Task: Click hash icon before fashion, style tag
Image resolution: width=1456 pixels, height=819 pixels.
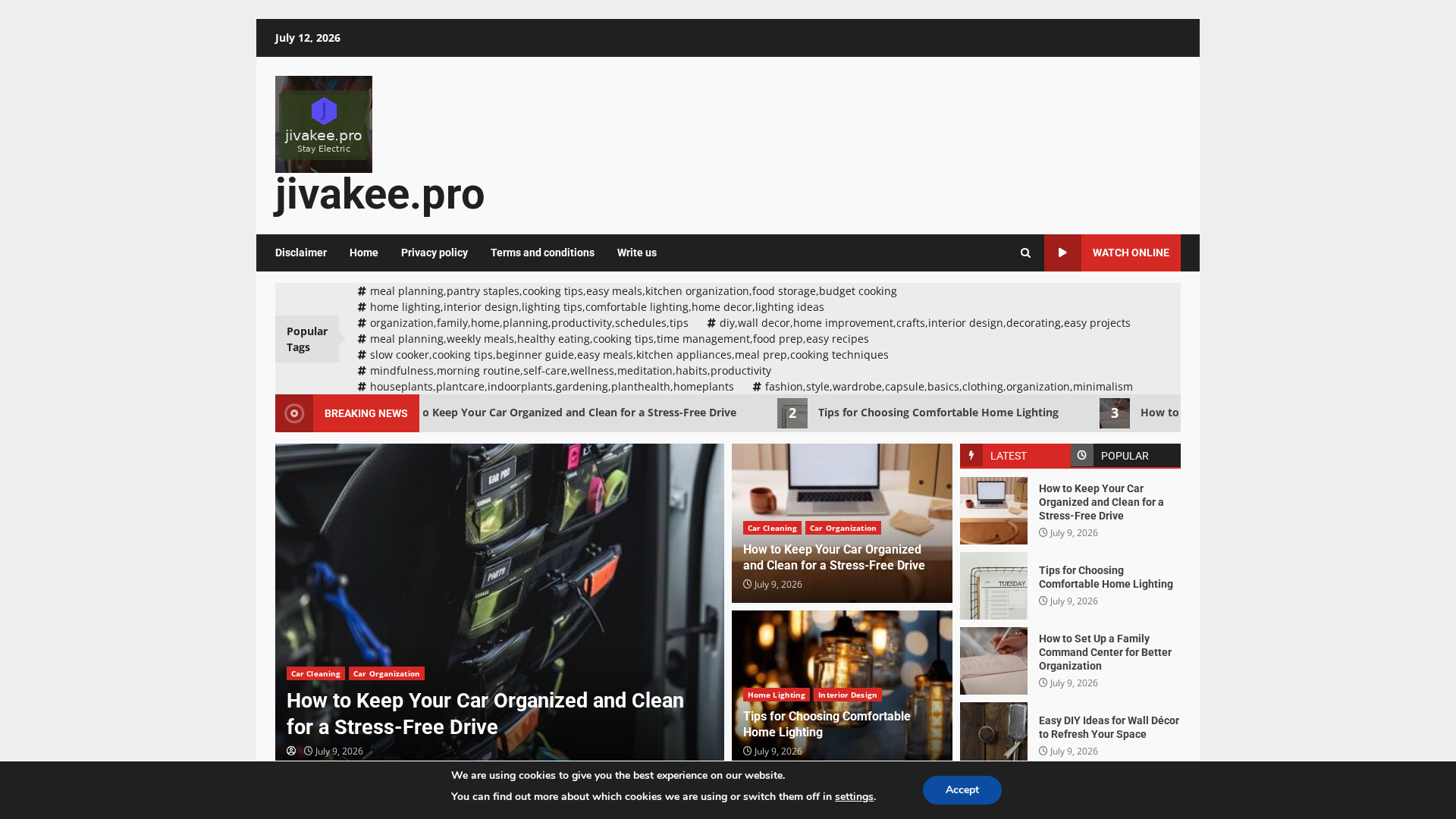Action: tap(757, 387)
